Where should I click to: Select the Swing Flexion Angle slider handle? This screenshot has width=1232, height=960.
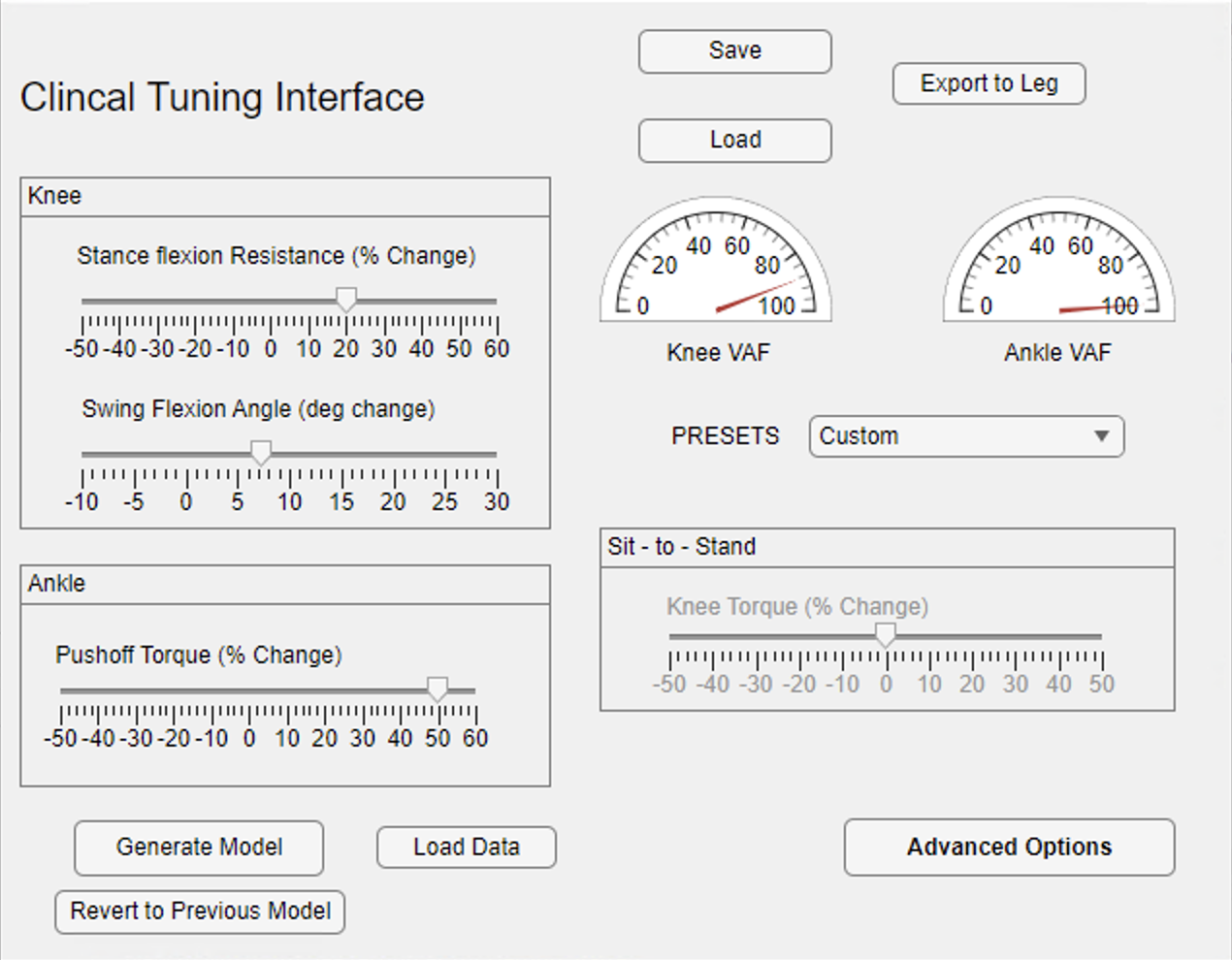(260, 452)
